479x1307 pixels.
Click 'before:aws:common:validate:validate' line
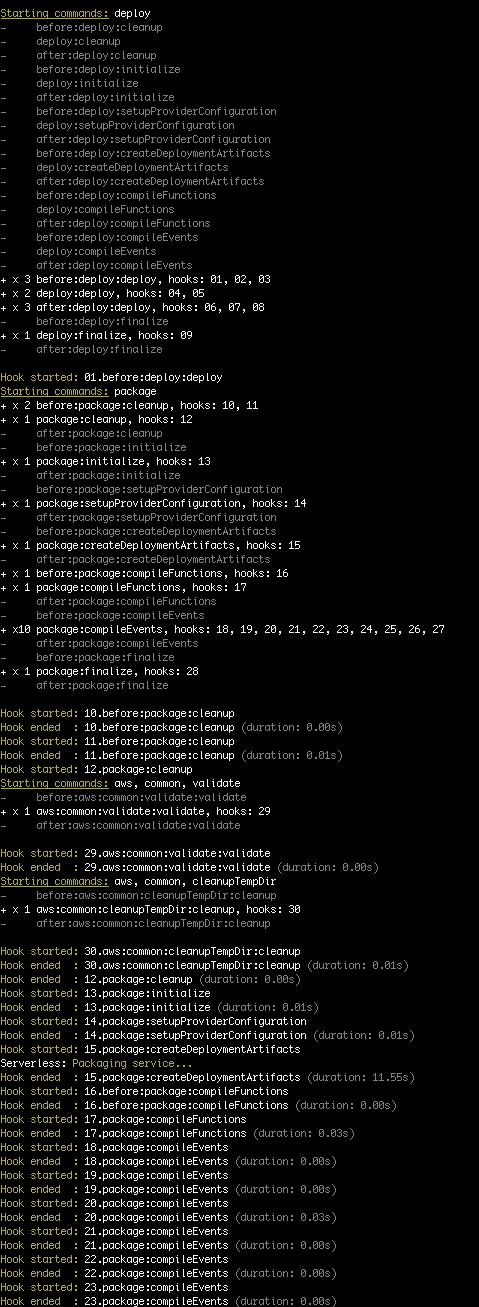[123, 797]
